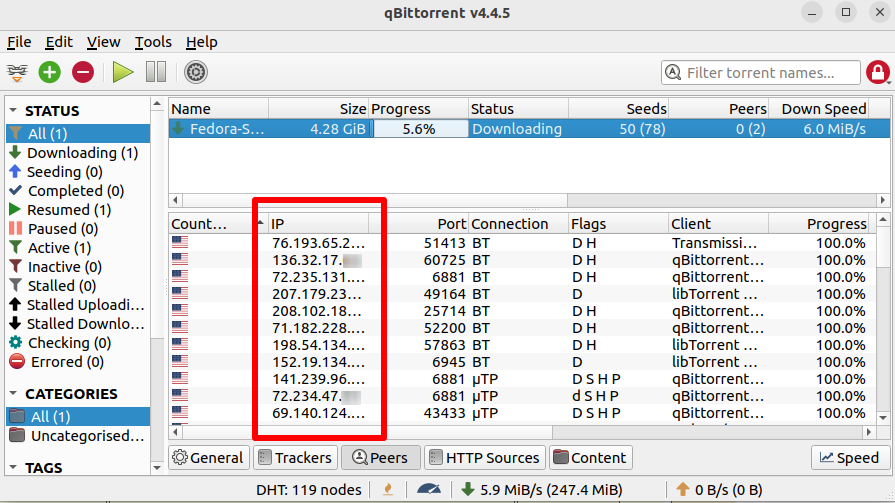Viewport: 895px width, 503px height.
Task: Select the Uncategorised category
Action: pos(78,436)
